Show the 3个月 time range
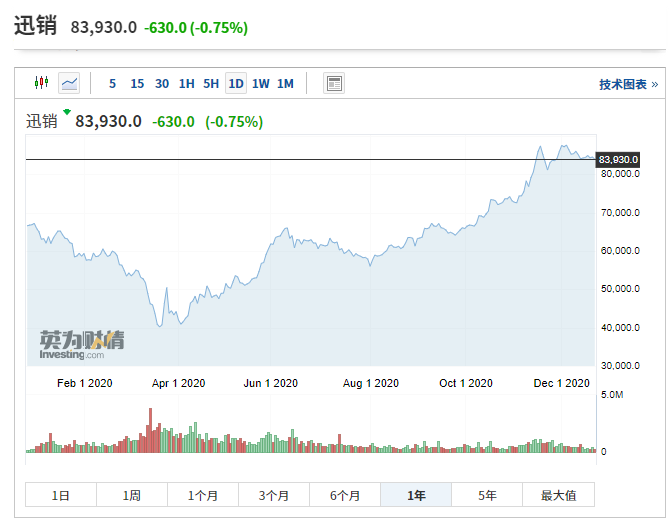 tap(274, 495)
